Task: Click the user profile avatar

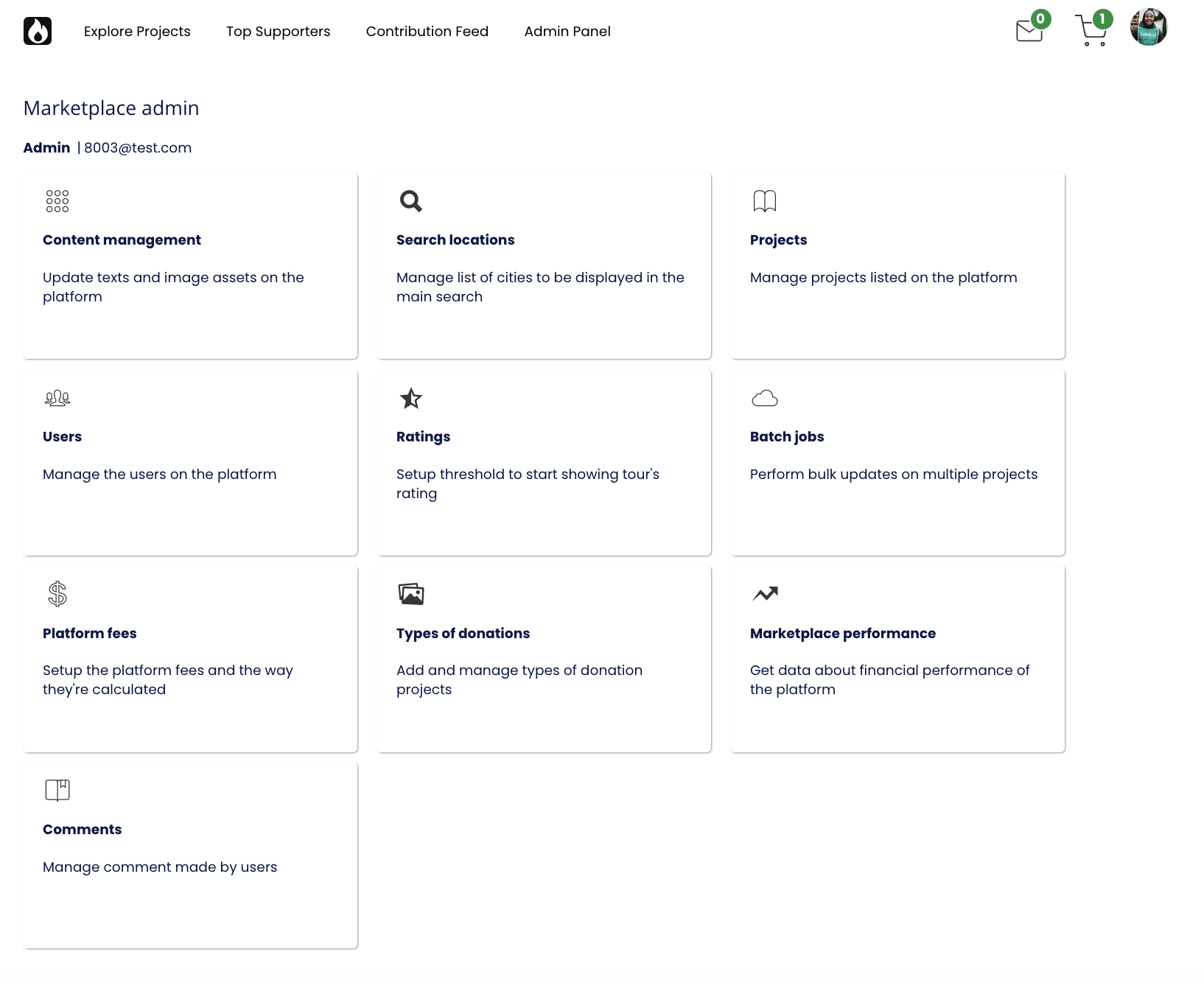Action: tap(1149, 28)
